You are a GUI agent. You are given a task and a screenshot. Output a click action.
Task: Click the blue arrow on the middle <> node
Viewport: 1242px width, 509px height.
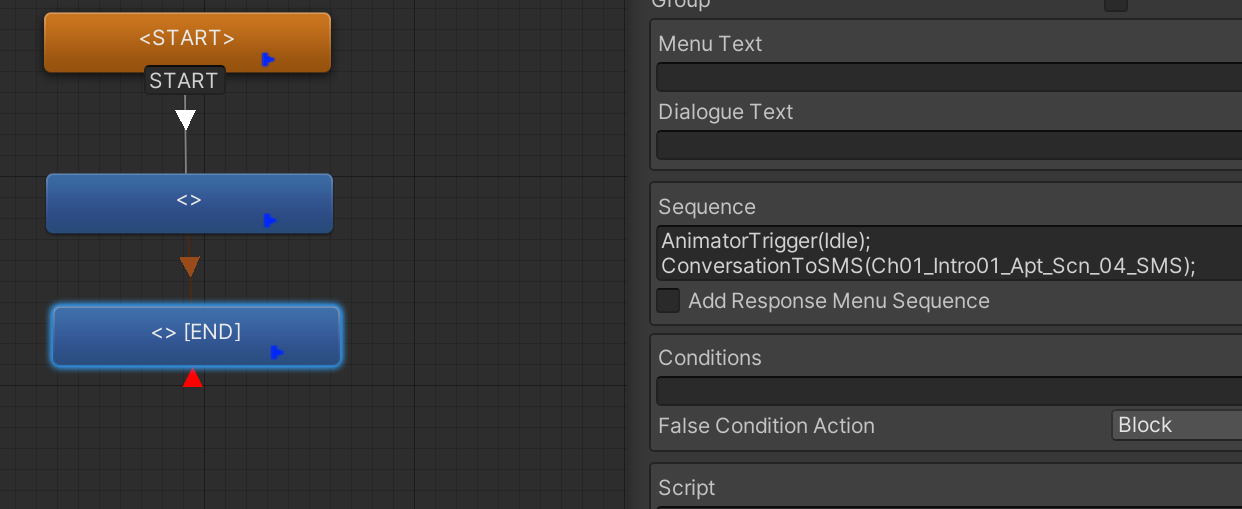pyautogui.click(x=270, y=220)
